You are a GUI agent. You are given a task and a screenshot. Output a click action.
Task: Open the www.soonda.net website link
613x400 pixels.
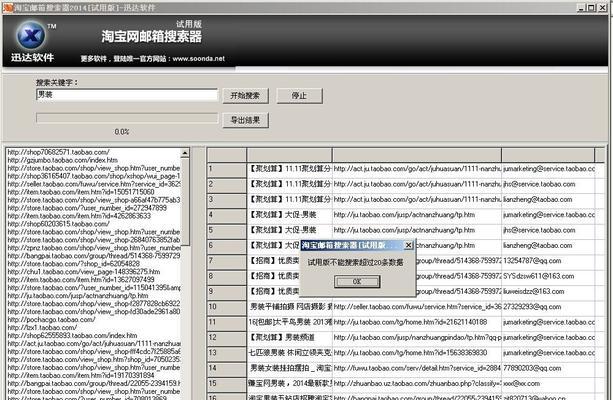(x=199, y=59)
